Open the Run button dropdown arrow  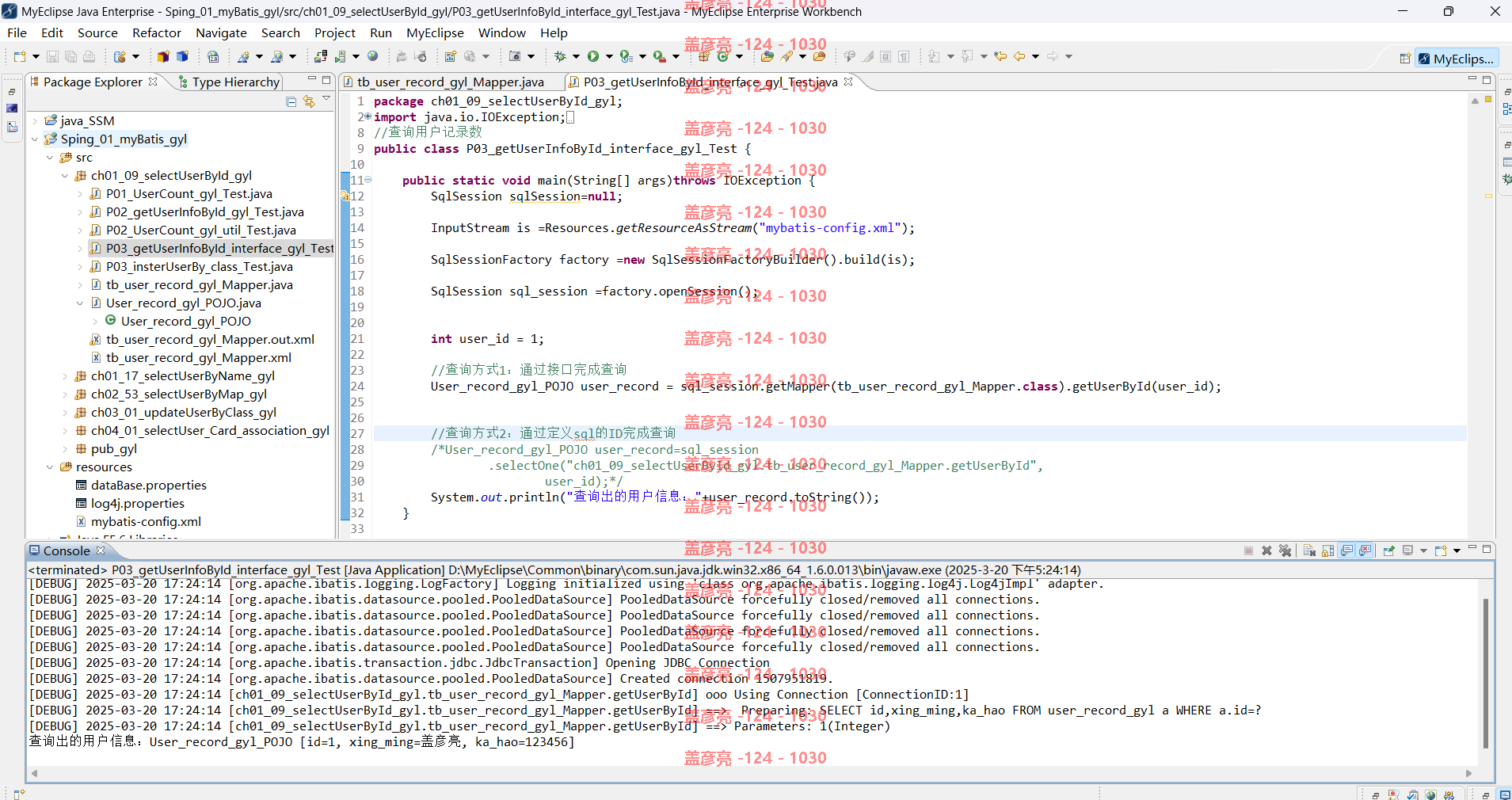pyautogui.click(x=609, y=56)
